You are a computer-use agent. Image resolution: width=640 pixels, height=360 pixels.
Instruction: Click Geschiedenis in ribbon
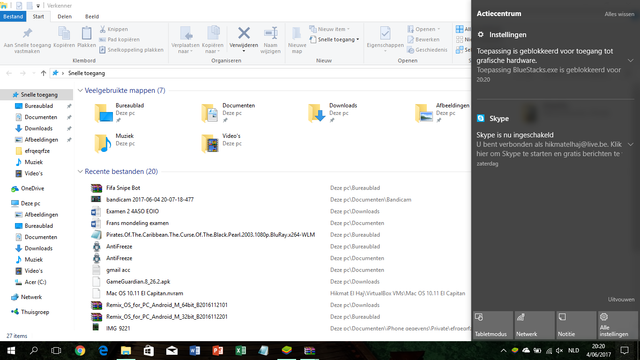coord(427,50)
